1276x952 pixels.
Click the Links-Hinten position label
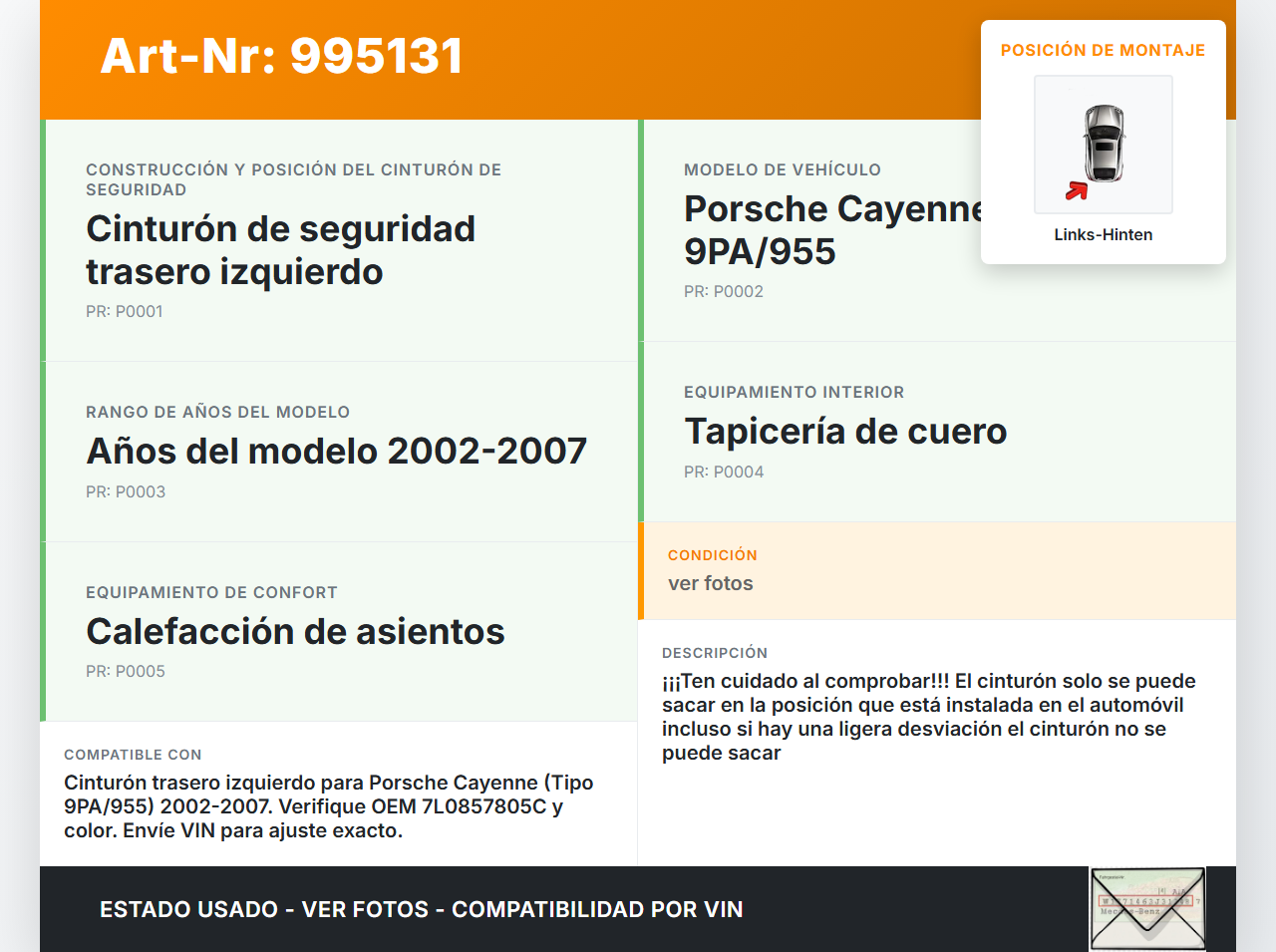[1103, 234]
